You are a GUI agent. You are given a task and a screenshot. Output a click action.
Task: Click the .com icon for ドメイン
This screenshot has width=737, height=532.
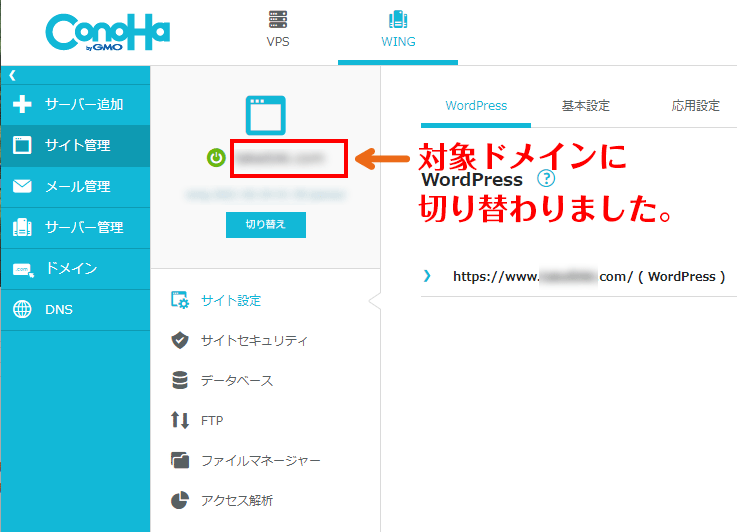(23, 270)
